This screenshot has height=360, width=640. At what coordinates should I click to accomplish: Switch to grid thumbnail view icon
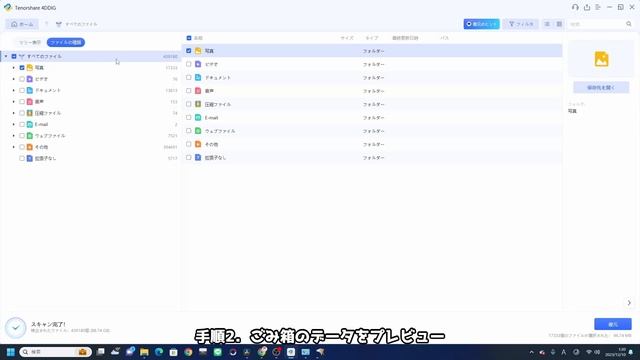[559, 24]
